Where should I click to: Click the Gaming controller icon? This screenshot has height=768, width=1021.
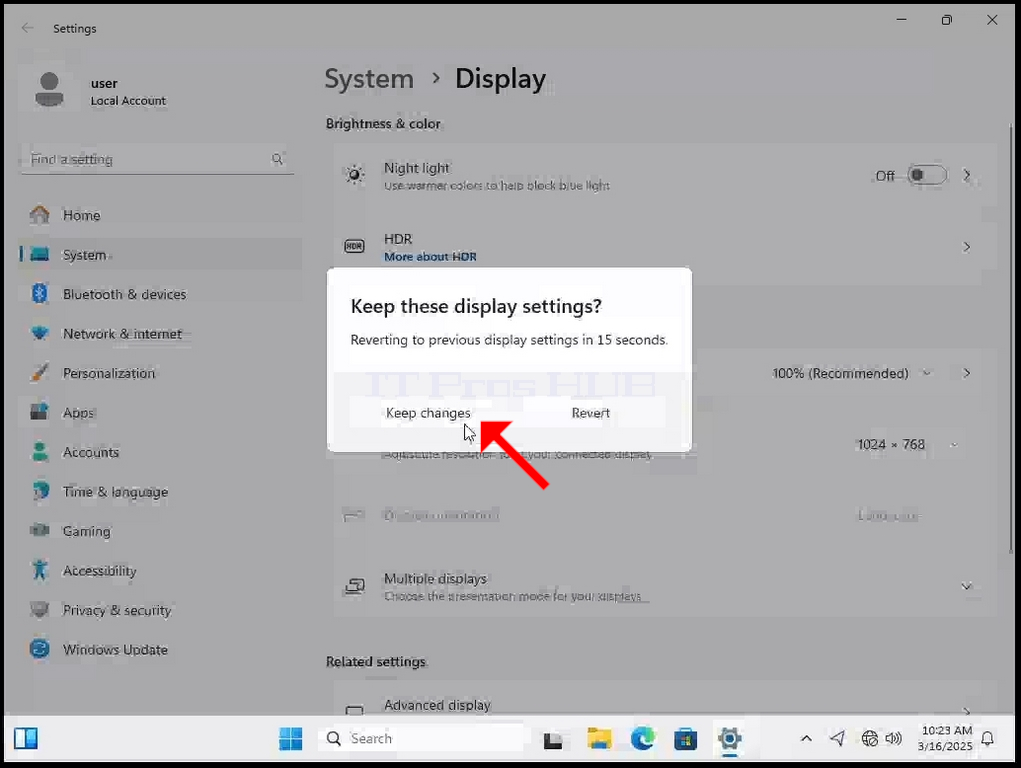(x=40, y=531)
